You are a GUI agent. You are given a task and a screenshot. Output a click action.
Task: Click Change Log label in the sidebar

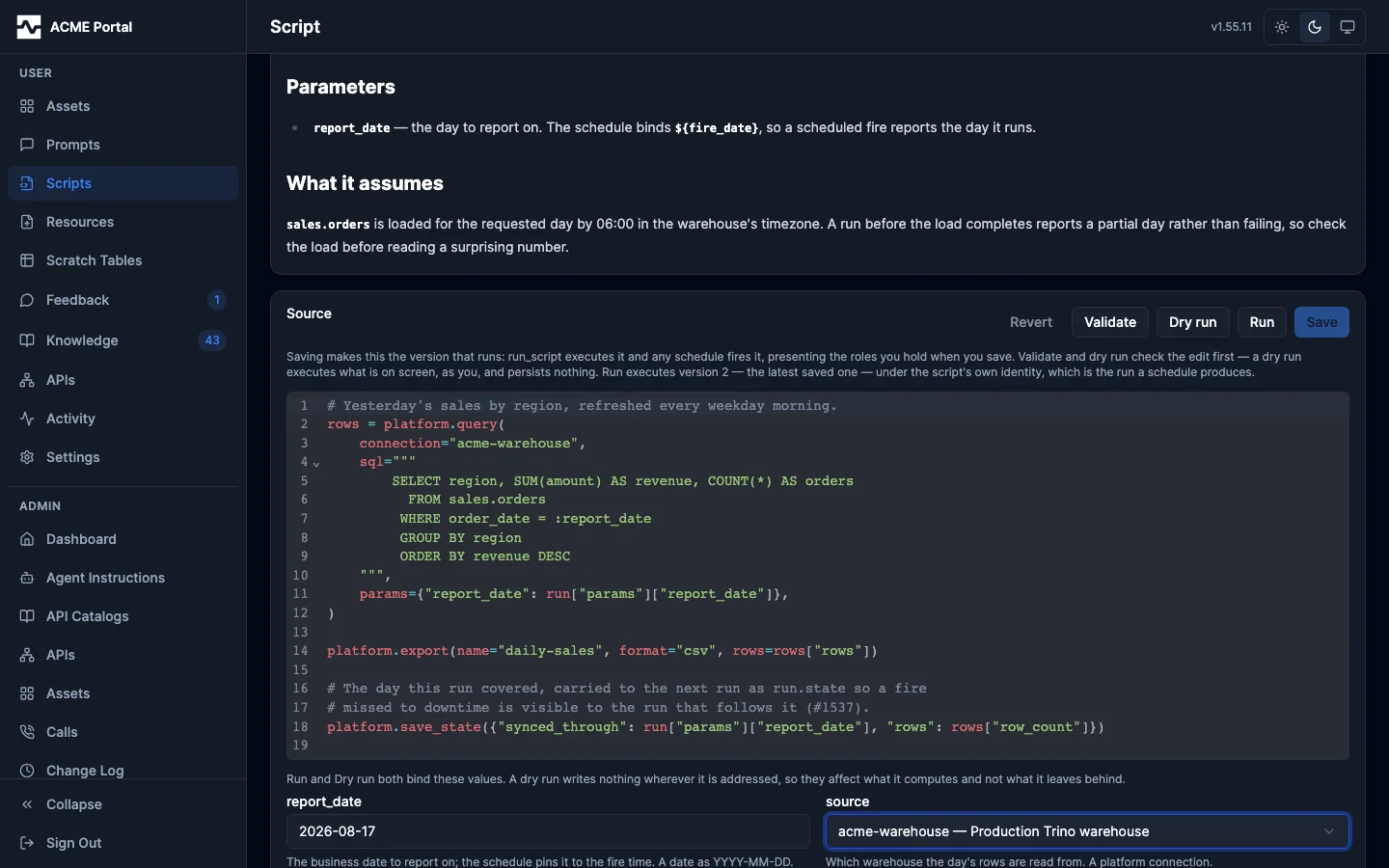tap(85, 771)
